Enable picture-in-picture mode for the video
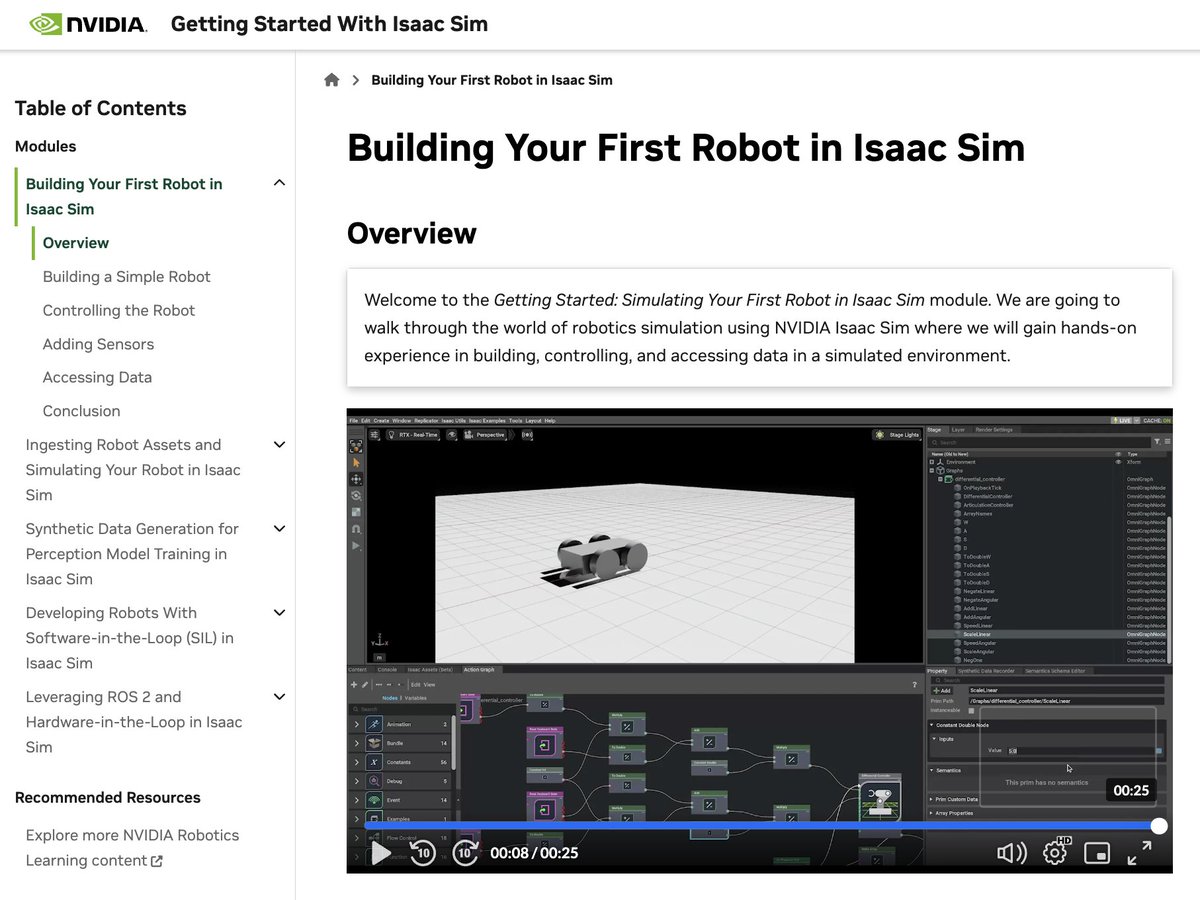Screen dimensions: 1200x900 pyautogui.click(x=1097, y=853)
